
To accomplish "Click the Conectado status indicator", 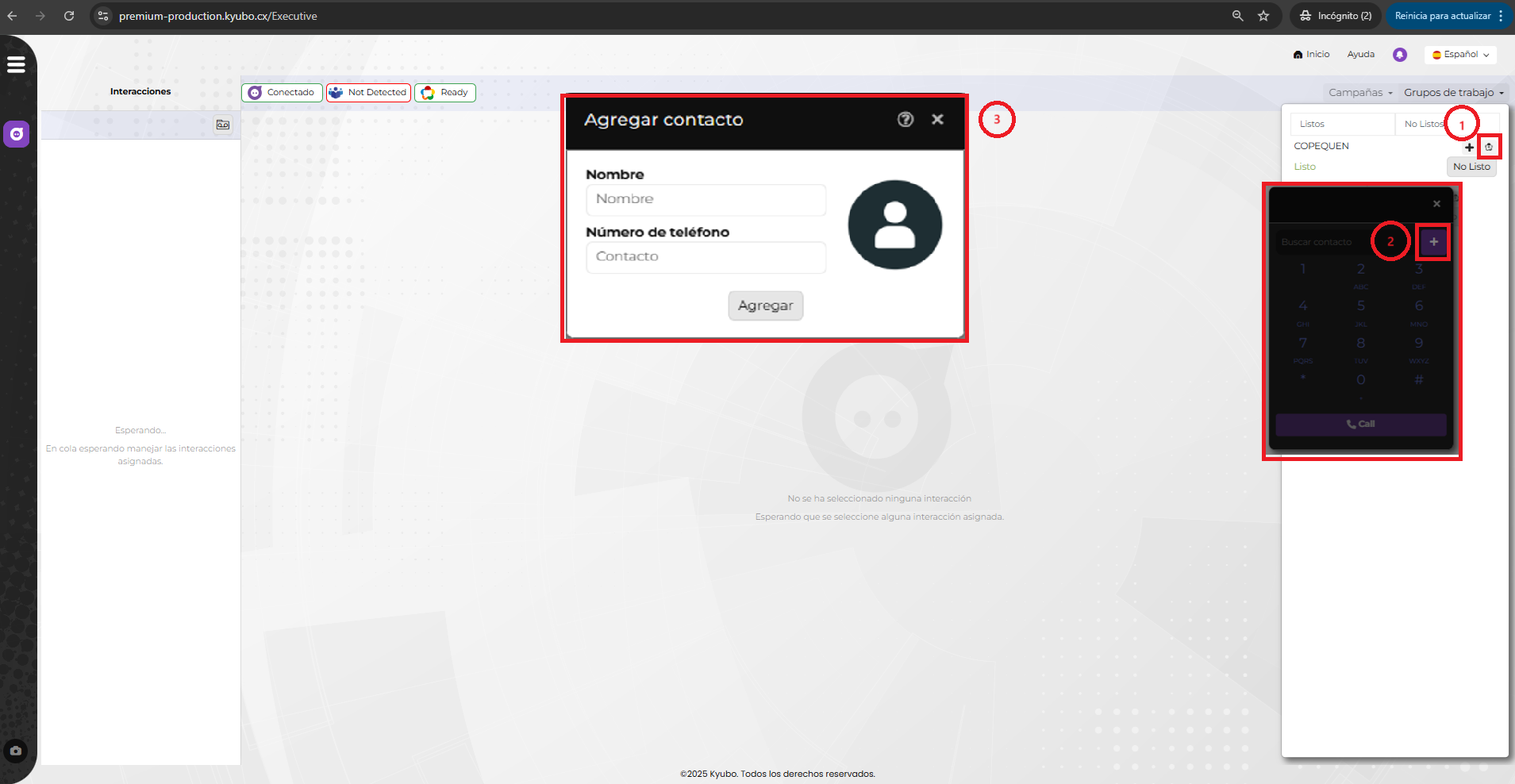I will 282,93.
